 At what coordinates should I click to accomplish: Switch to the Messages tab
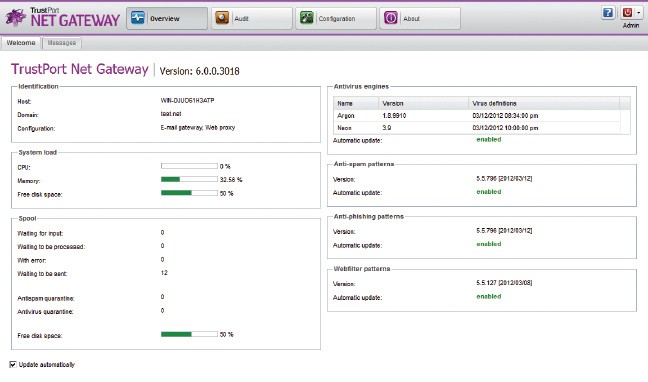click(x=62, y=43)
